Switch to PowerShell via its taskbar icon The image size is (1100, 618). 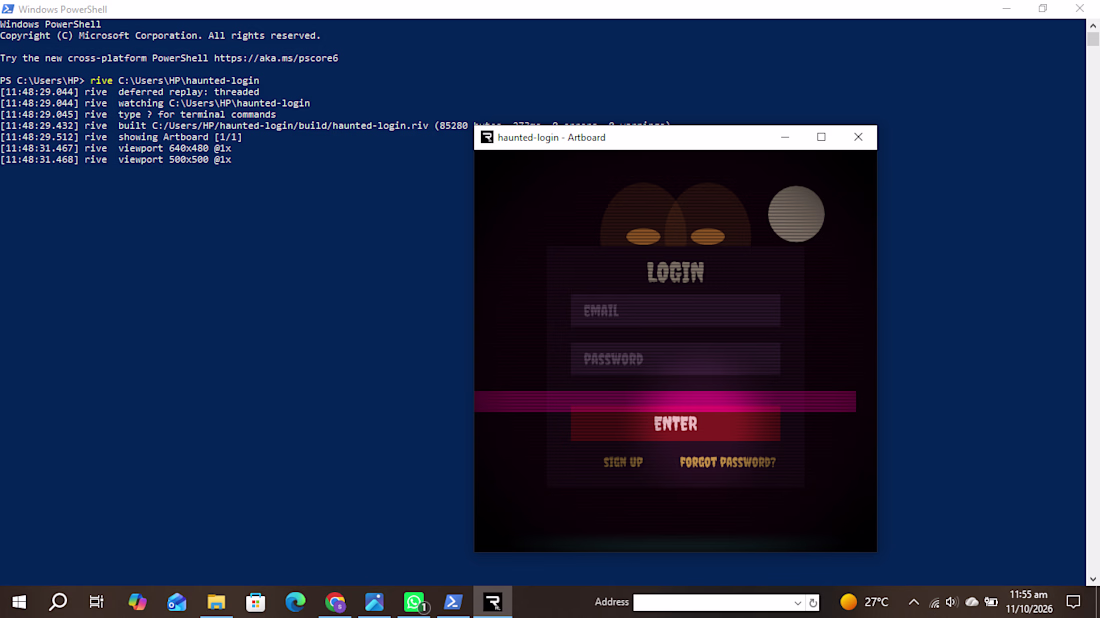[x=453, y=602]
